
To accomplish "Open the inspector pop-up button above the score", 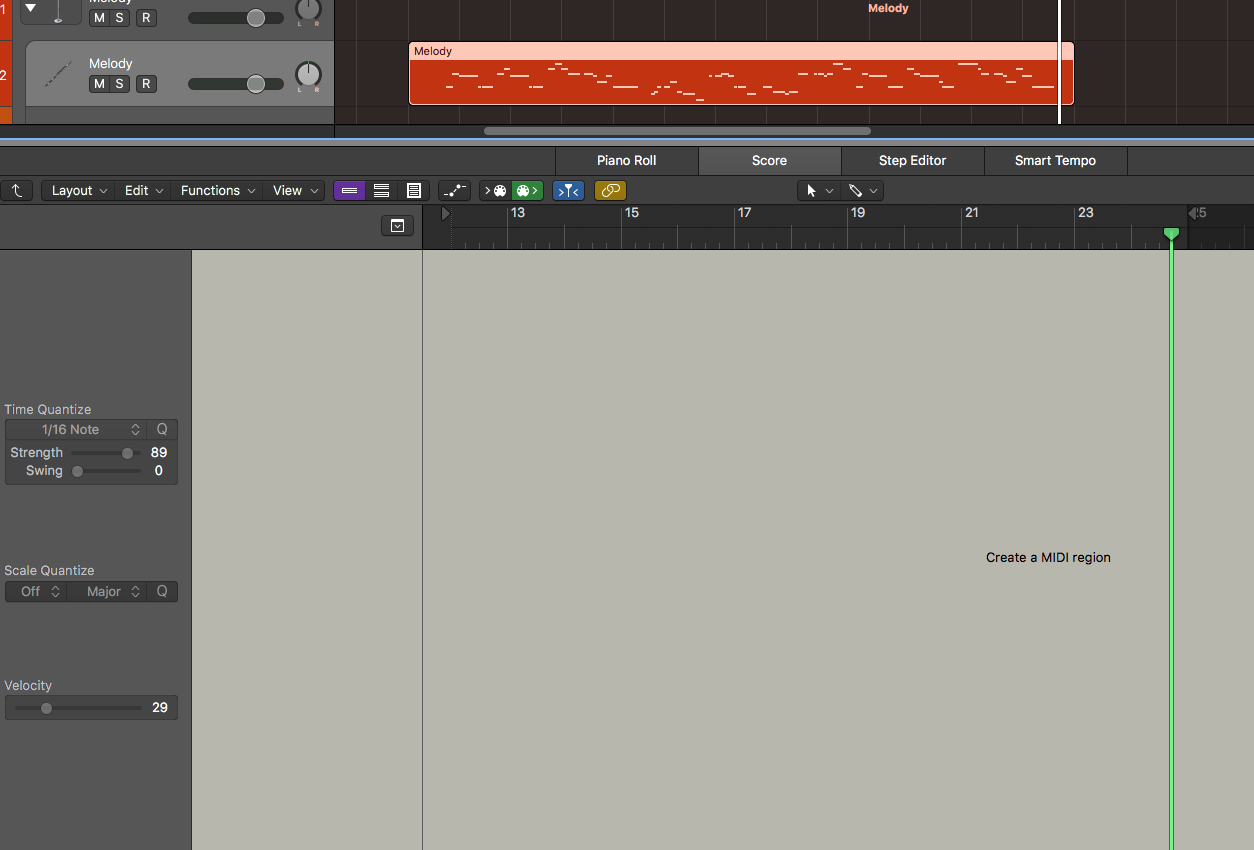I will [397, 226].
